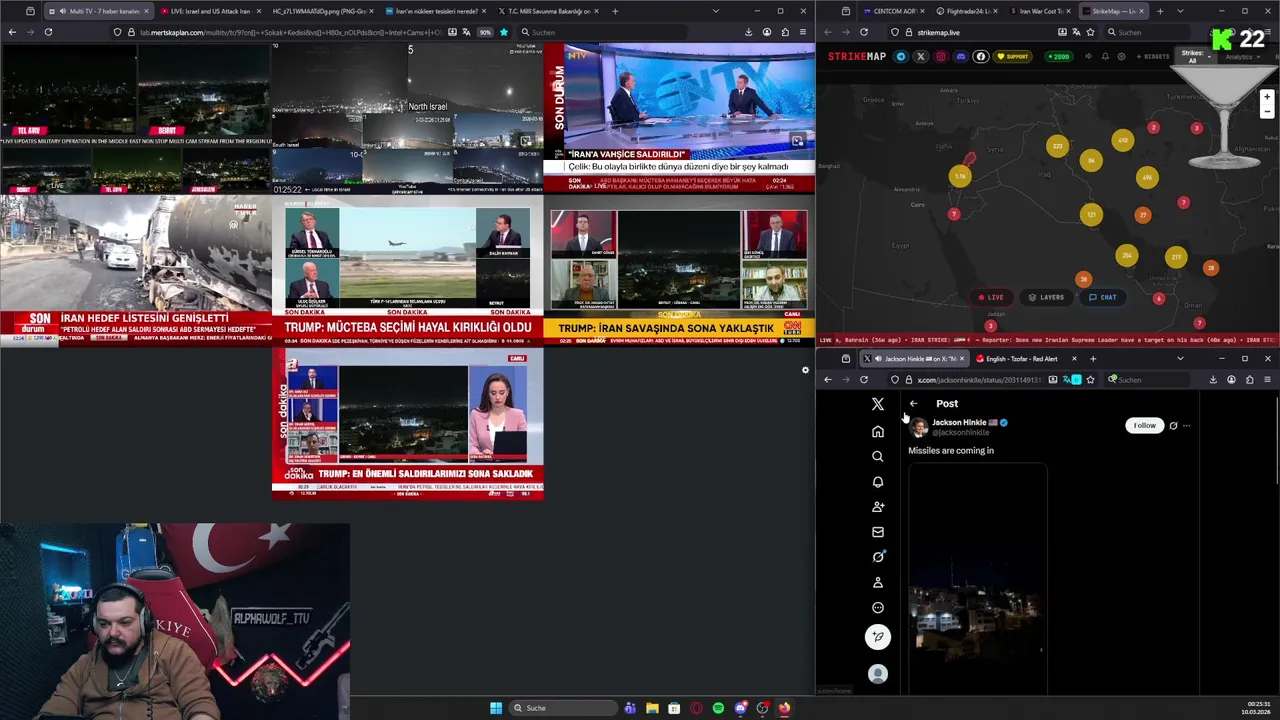Open Multi TV page settings gear
The width and height of the screenshot is (1280, 720).
805,370
